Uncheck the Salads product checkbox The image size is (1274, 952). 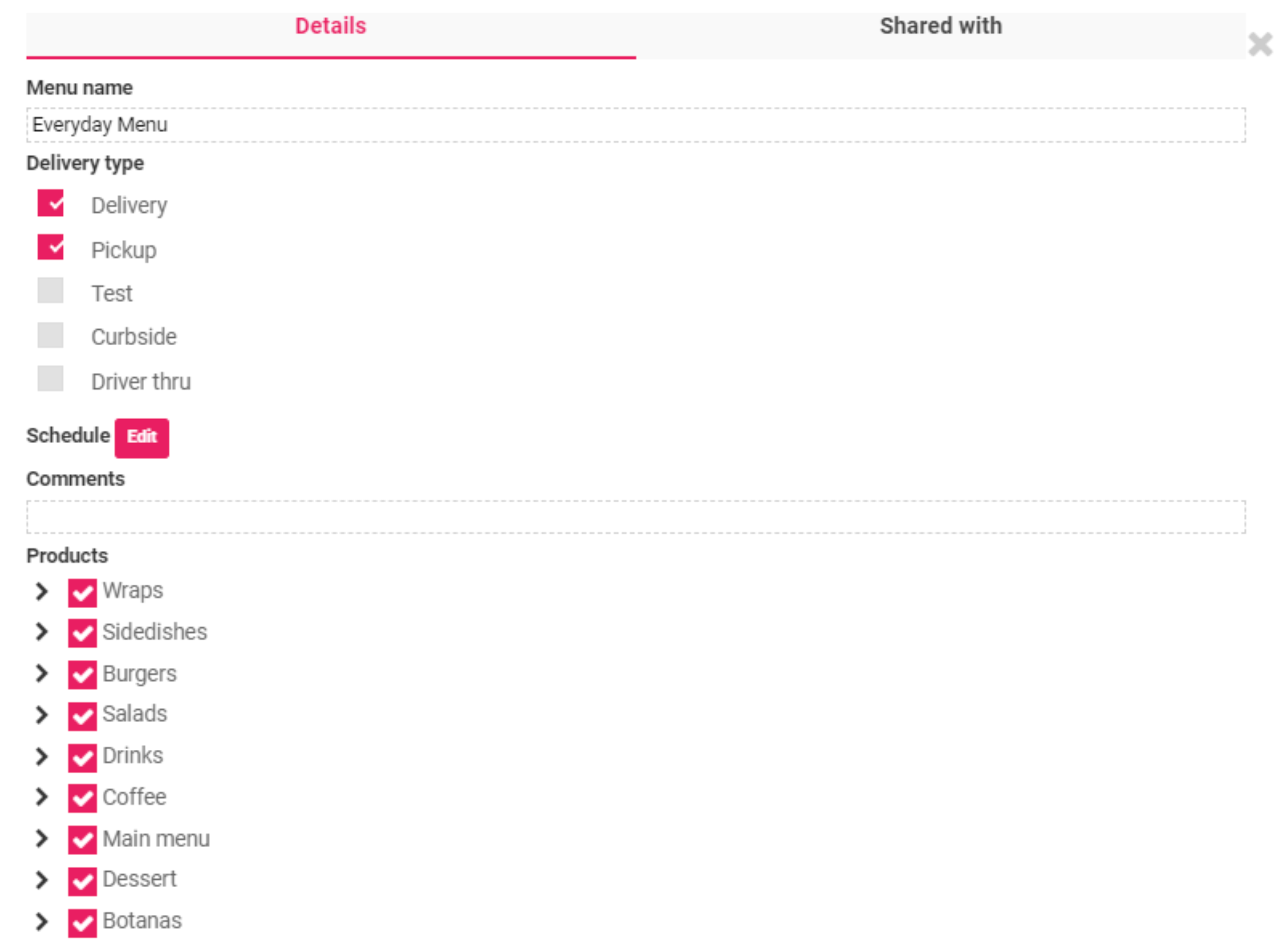(82, 717)
